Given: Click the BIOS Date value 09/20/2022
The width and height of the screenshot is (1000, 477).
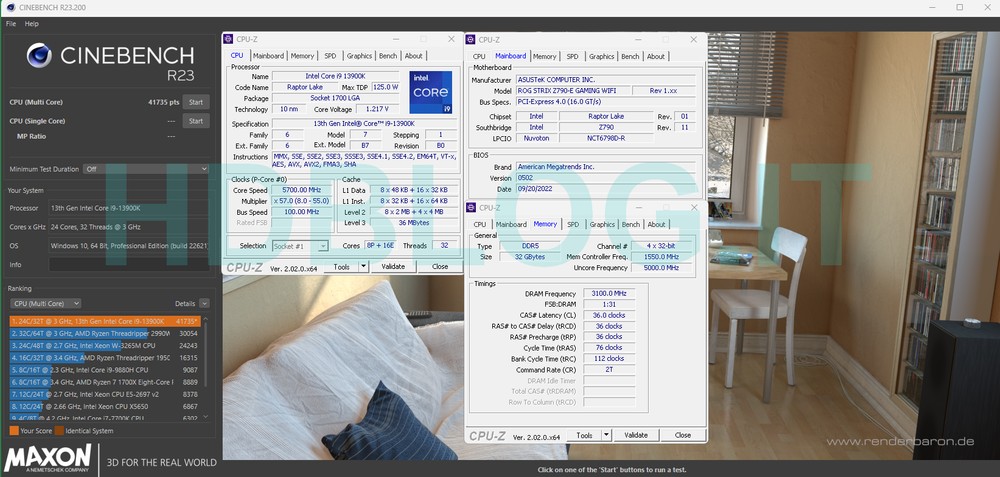Looking at the screenshot, I should point(605,189).
